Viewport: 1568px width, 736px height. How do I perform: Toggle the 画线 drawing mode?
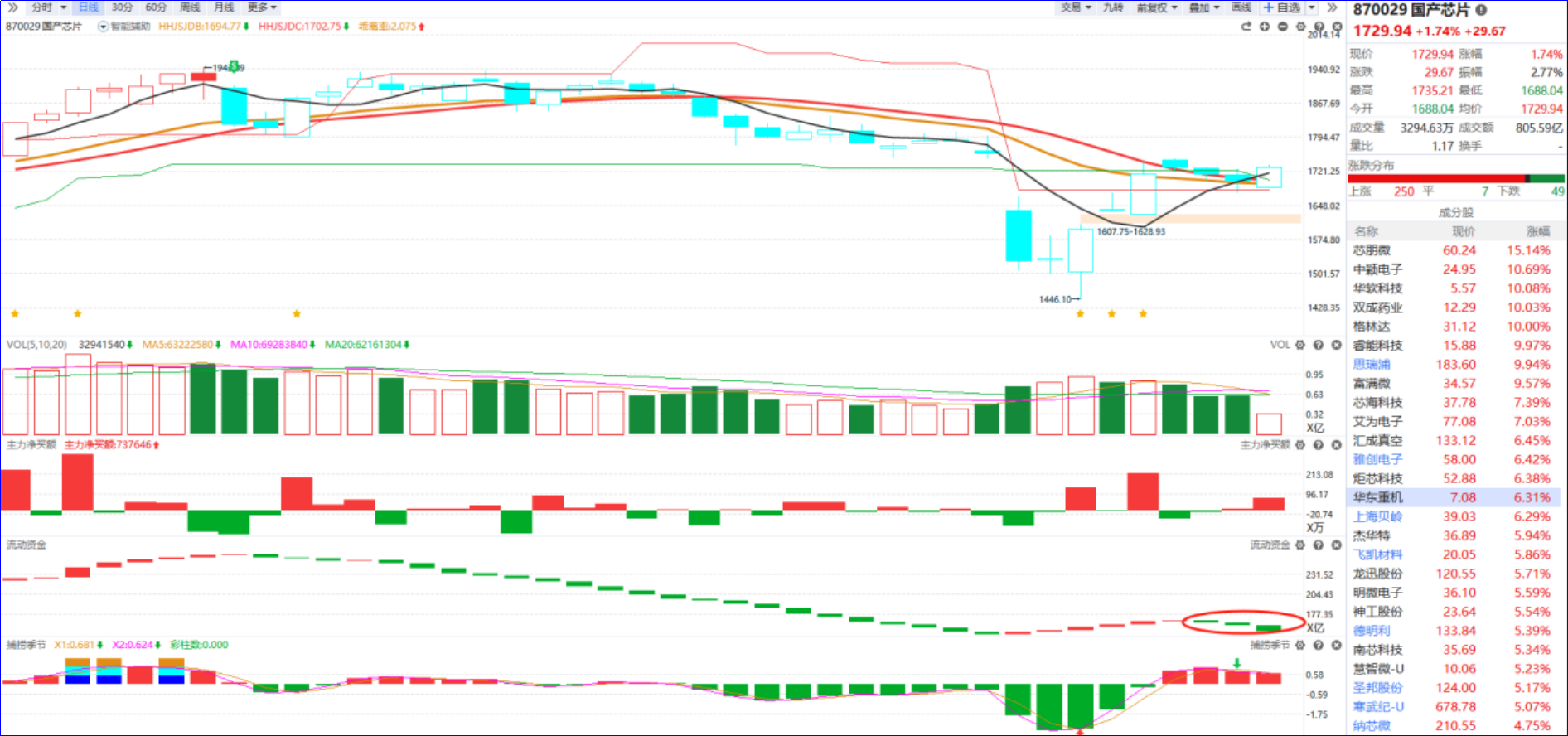point(1241,7)
